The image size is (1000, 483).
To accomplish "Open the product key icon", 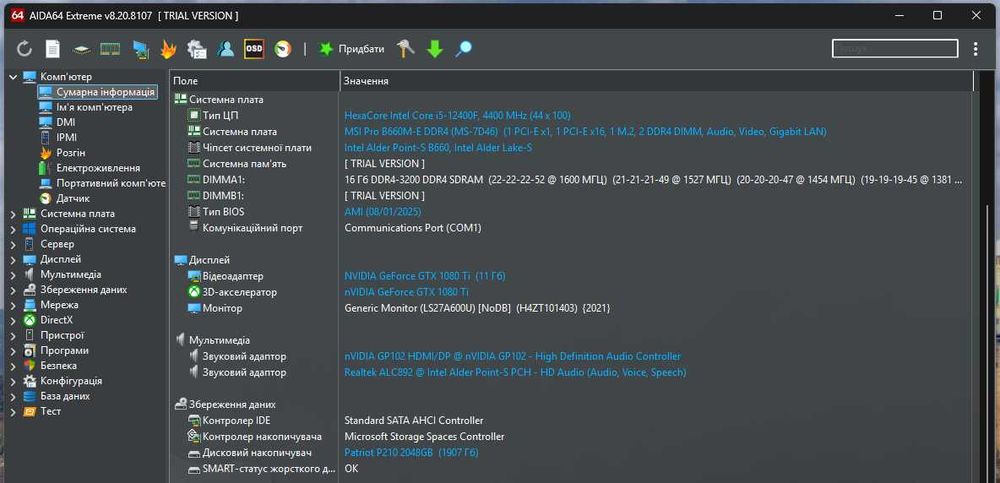I will pyautogui.click(x=405, y=48).
